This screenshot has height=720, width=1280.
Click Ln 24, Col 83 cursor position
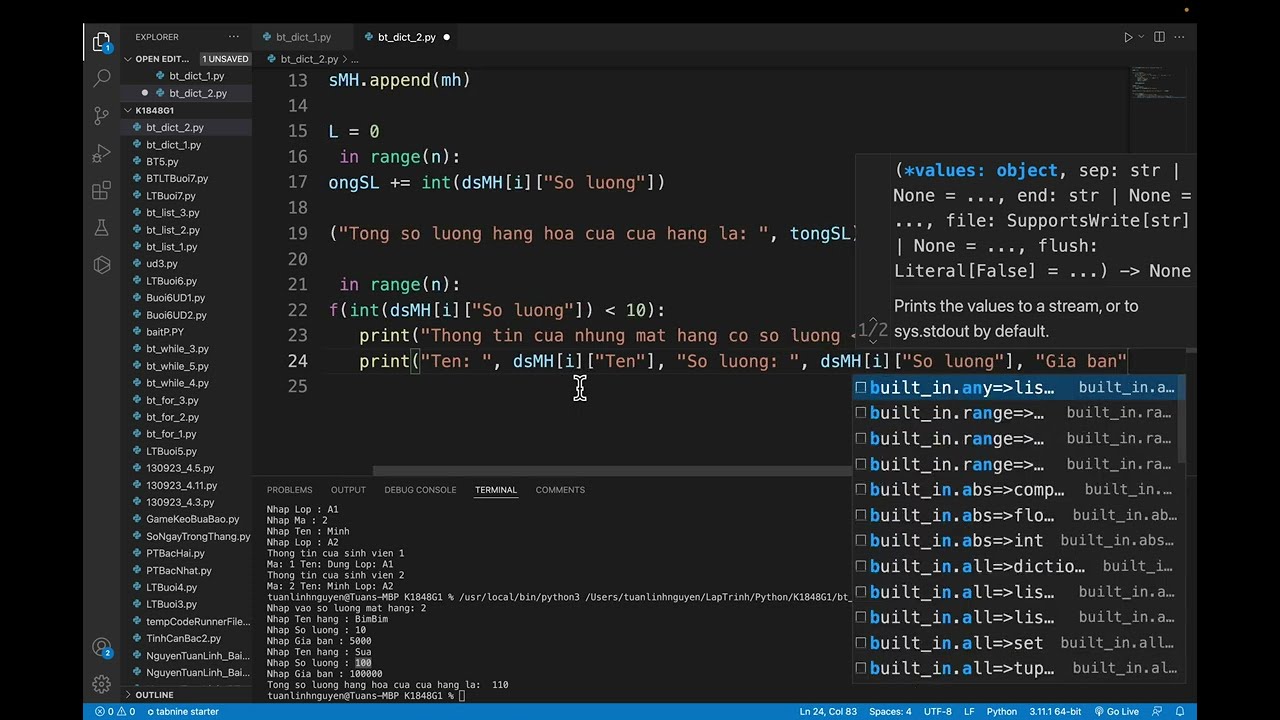pos(828,712)
